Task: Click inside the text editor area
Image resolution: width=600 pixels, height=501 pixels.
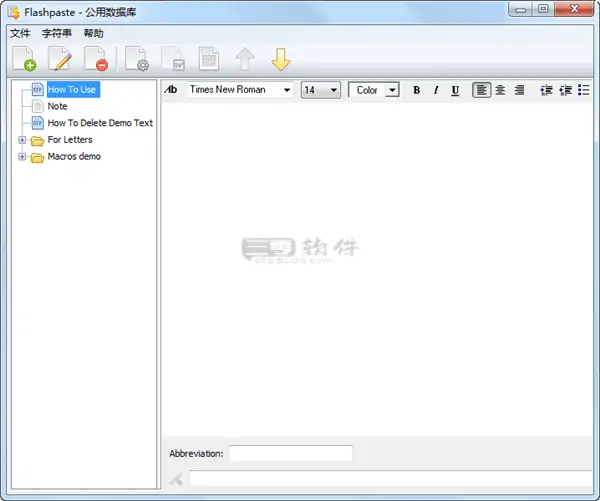Action: [x=377, y=268]
